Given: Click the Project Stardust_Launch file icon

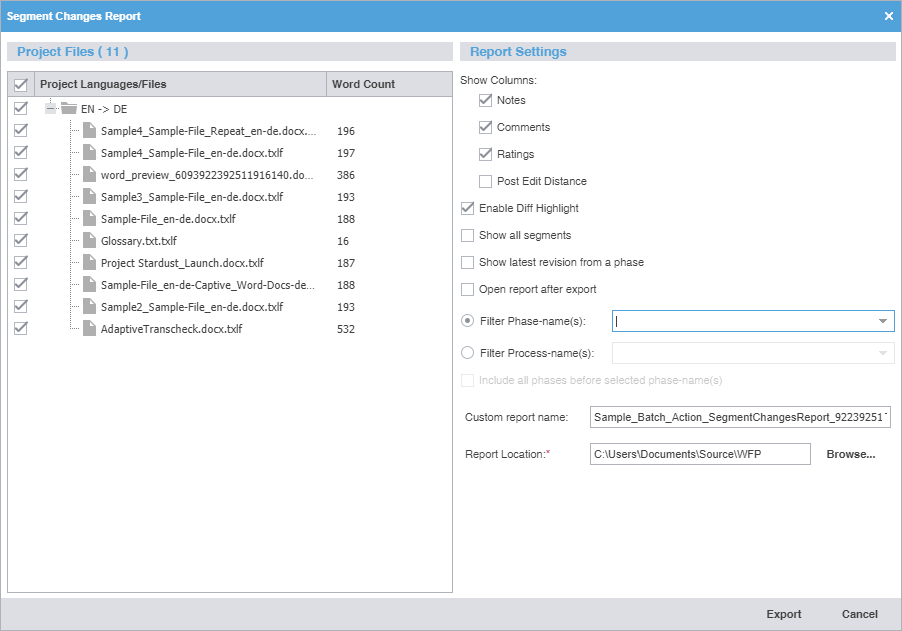Looking at the screenshot, I should (x=90, y=263).
